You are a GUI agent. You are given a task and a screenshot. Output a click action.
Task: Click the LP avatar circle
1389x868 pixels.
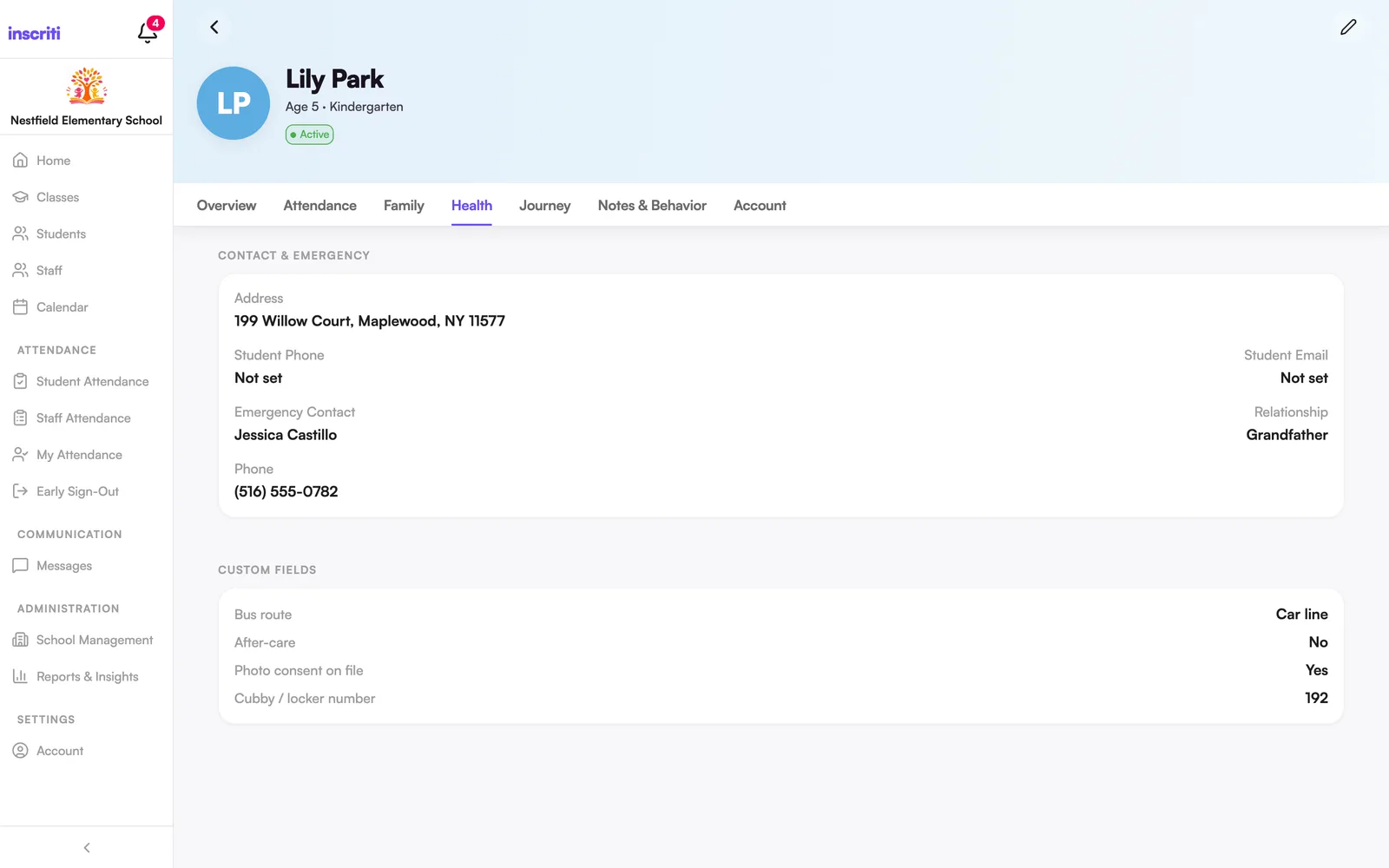tap(234, 103)
